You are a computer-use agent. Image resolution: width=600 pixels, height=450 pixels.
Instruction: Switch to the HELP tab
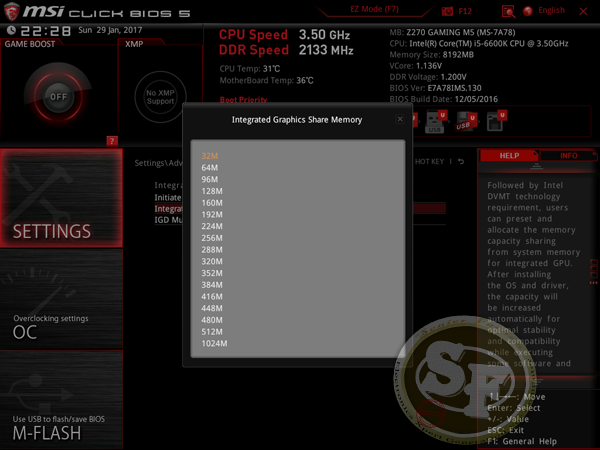click(509, 156)
